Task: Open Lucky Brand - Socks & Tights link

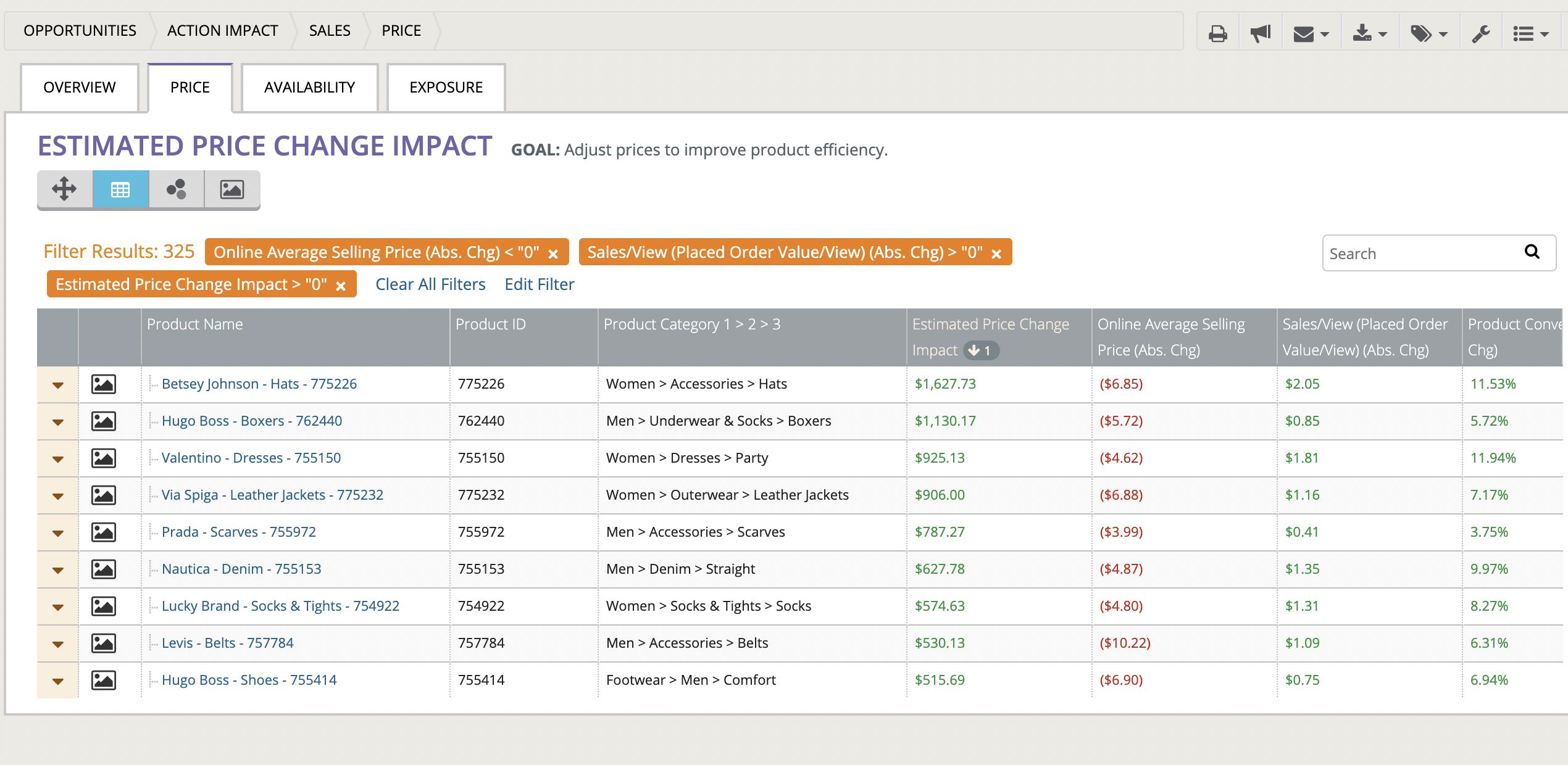Action: pos(280,606)
